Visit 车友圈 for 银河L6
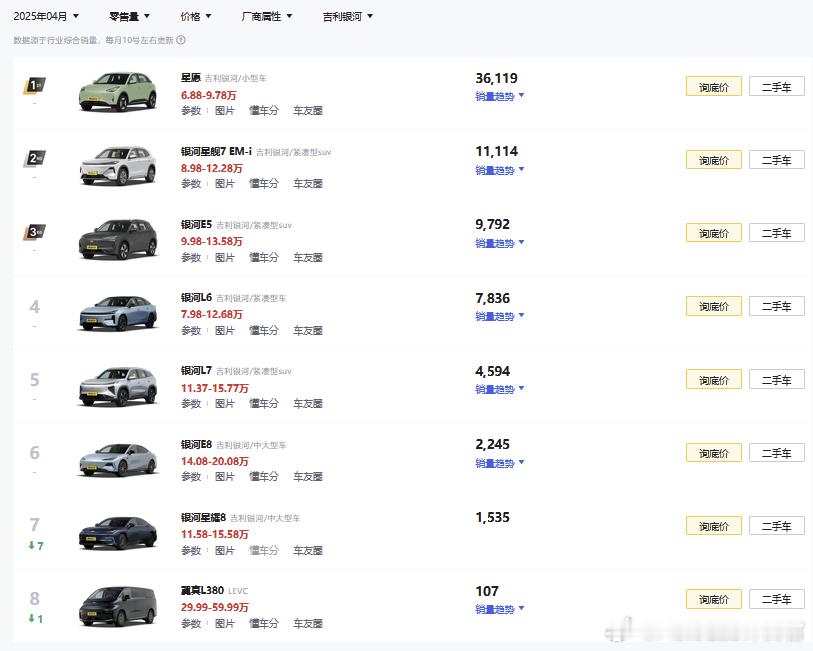The image size is (813, 651). point(308,330)
